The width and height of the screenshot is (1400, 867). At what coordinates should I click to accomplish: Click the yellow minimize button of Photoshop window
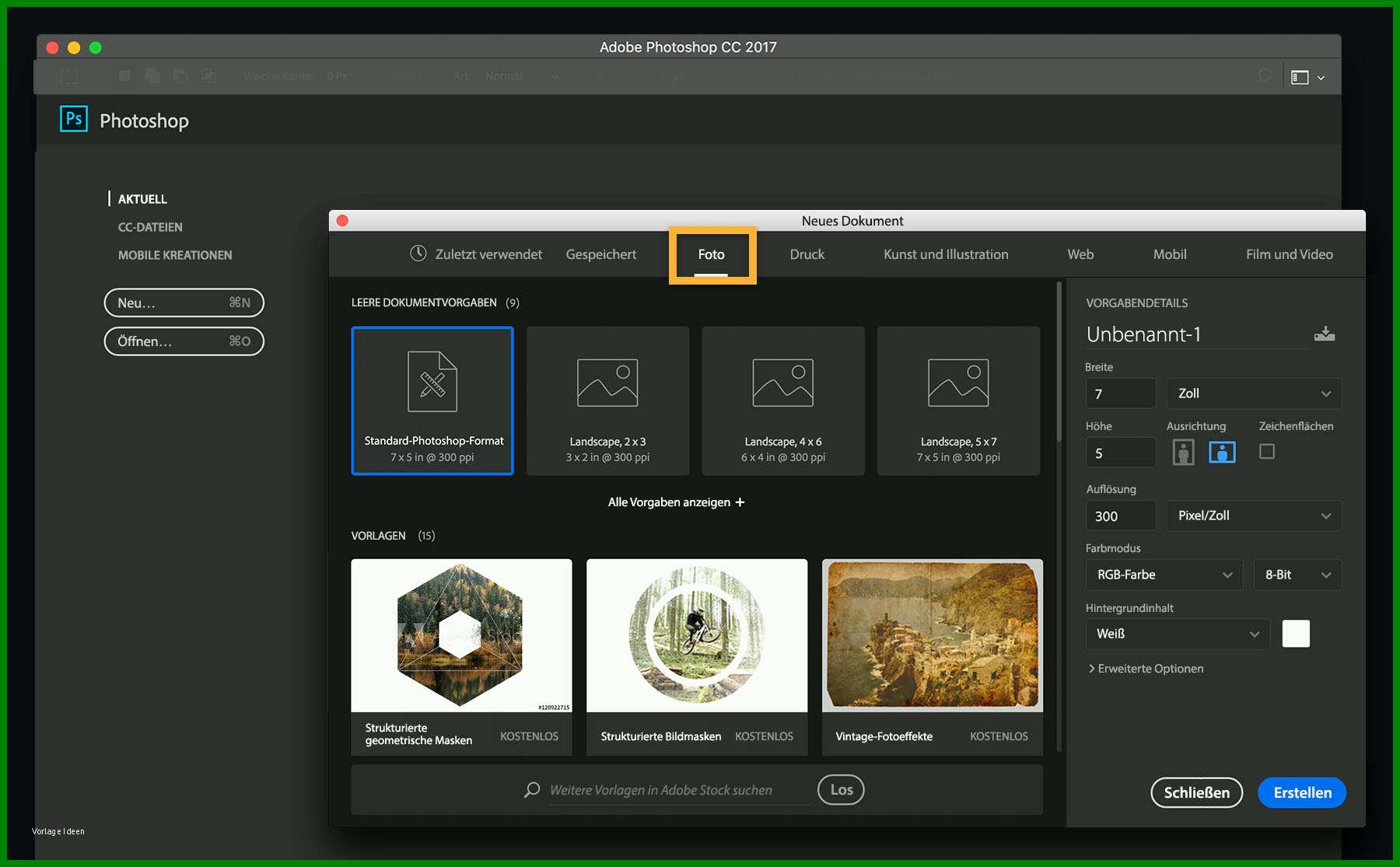74,47
